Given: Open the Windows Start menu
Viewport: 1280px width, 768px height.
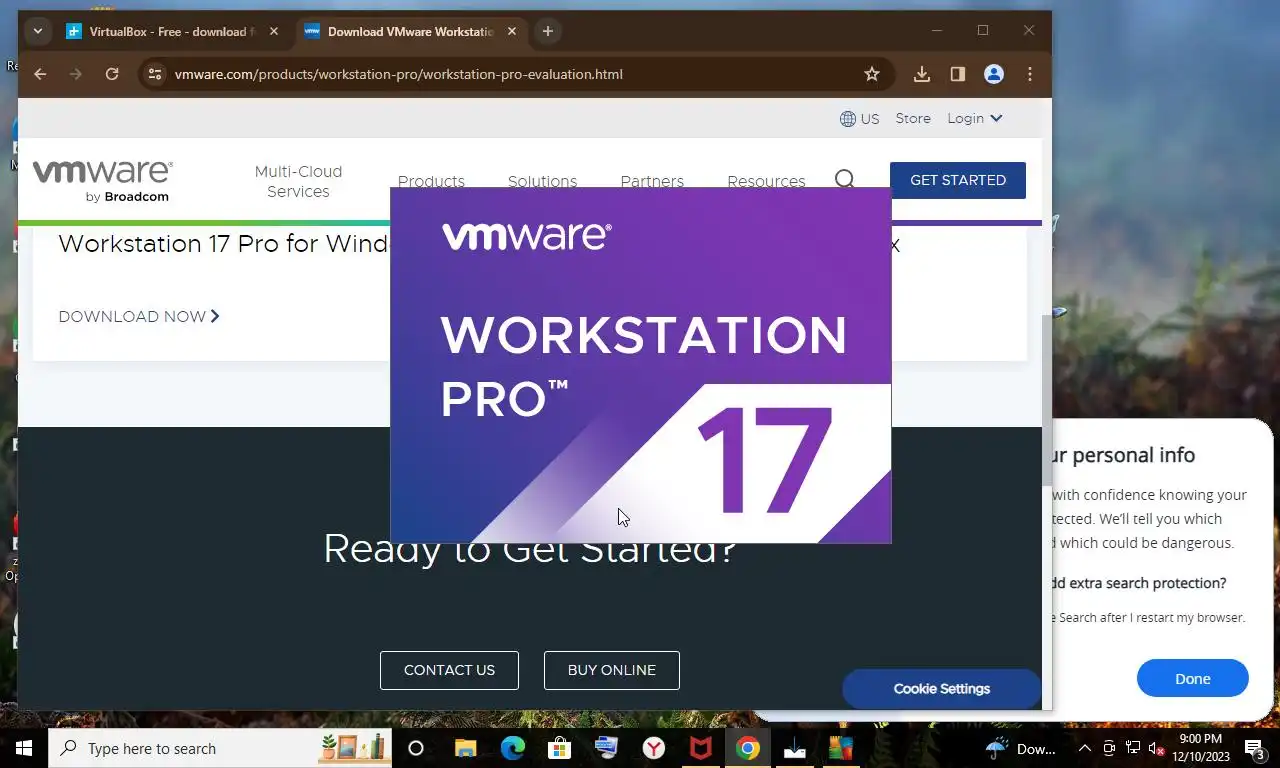Looking at the screenshot, I should click(x=23, y=748).
